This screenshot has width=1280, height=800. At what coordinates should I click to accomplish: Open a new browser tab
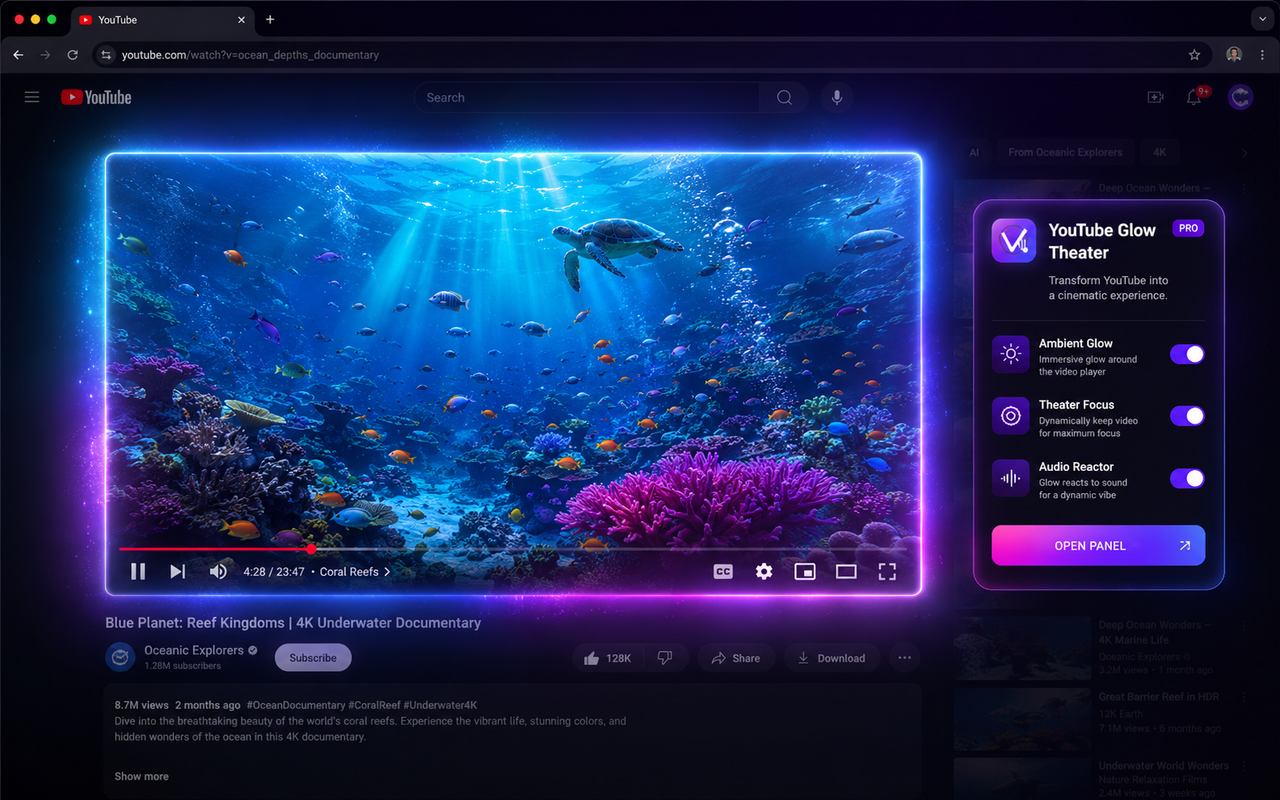tap(270, 19)
